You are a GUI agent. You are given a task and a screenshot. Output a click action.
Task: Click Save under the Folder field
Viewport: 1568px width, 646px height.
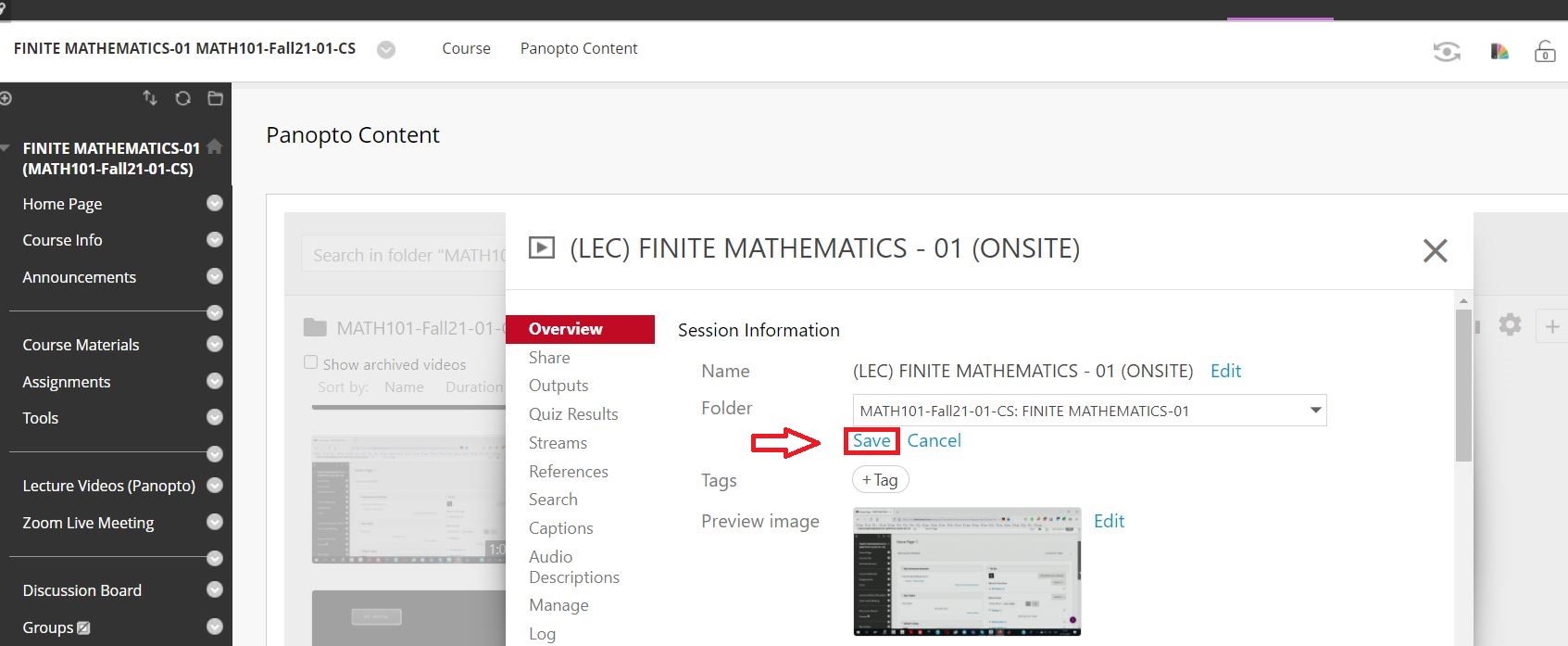[x=872, y=441]
